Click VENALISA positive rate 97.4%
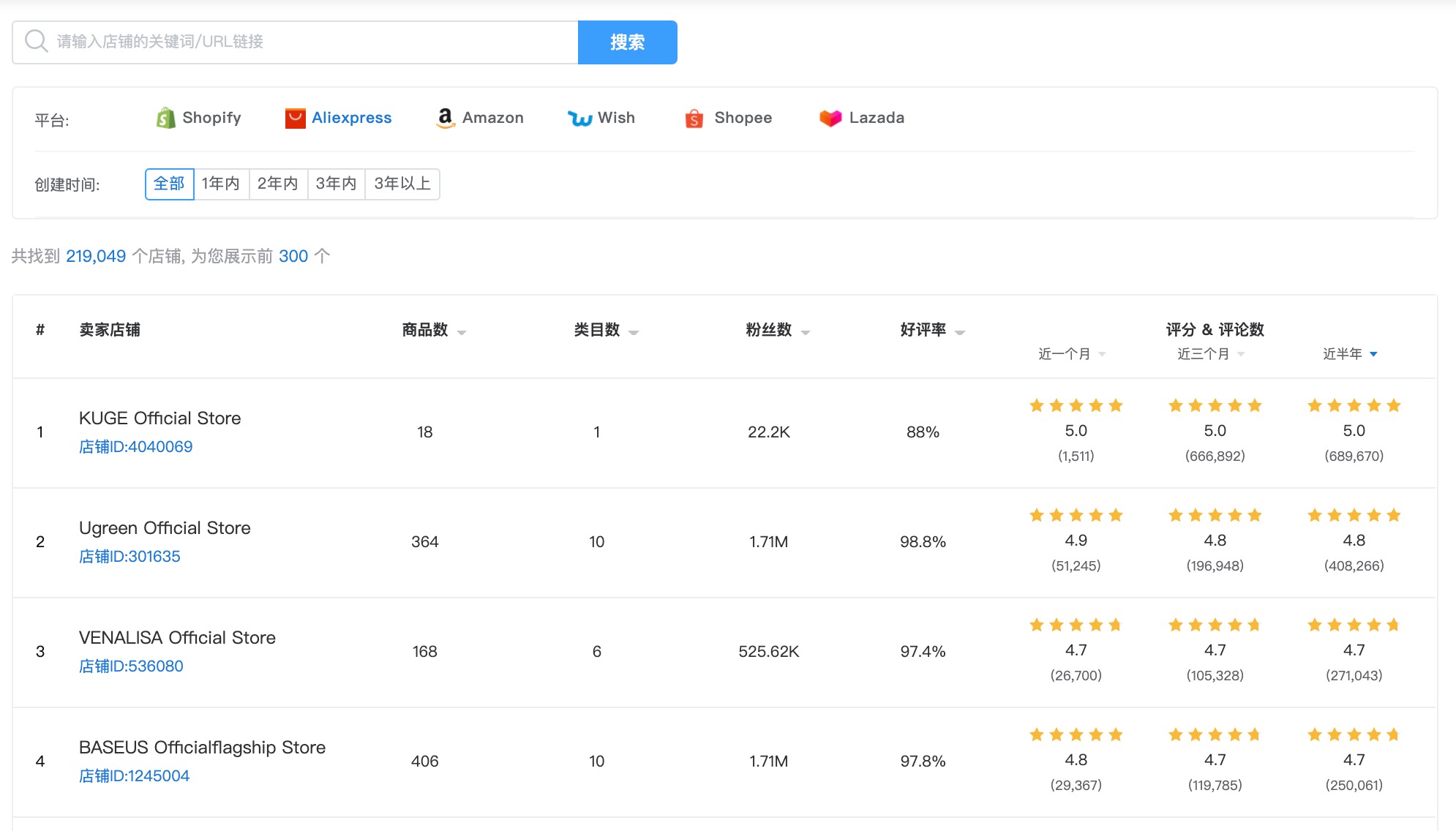This screenshot has width=1456, height=831. tap(923, 652)
